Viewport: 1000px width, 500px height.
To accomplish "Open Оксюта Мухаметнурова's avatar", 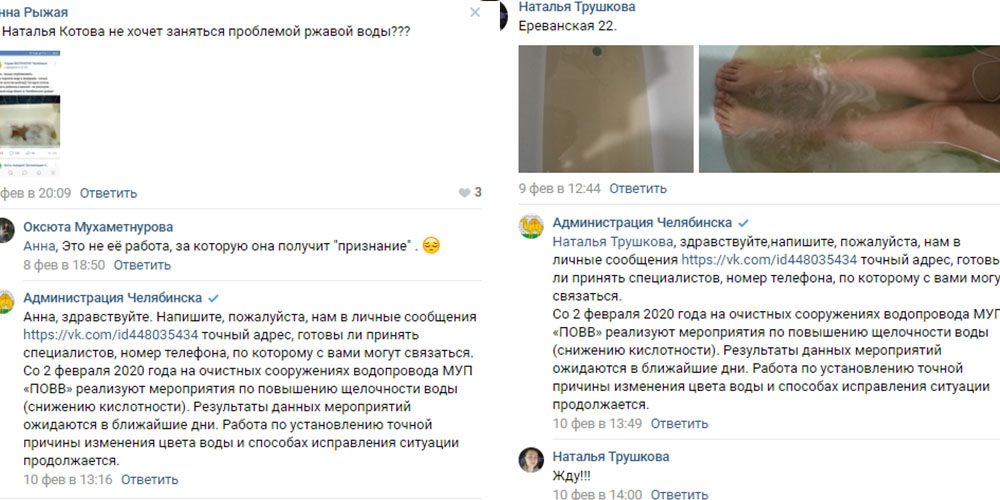I will pos(6,230).
